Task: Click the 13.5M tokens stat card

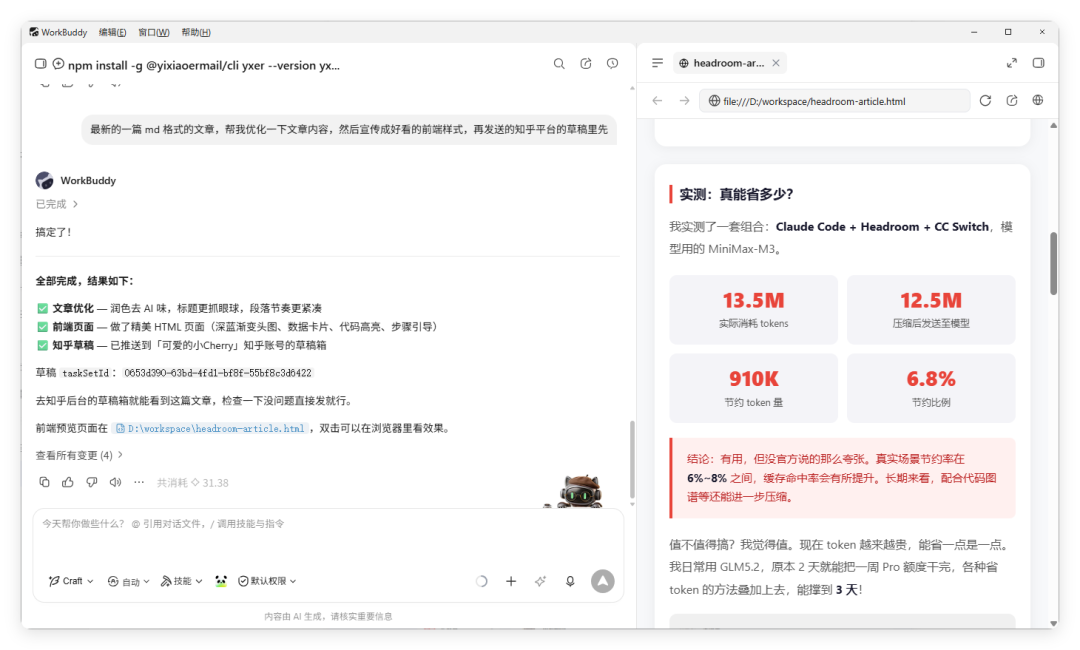Action: [754, 310]
